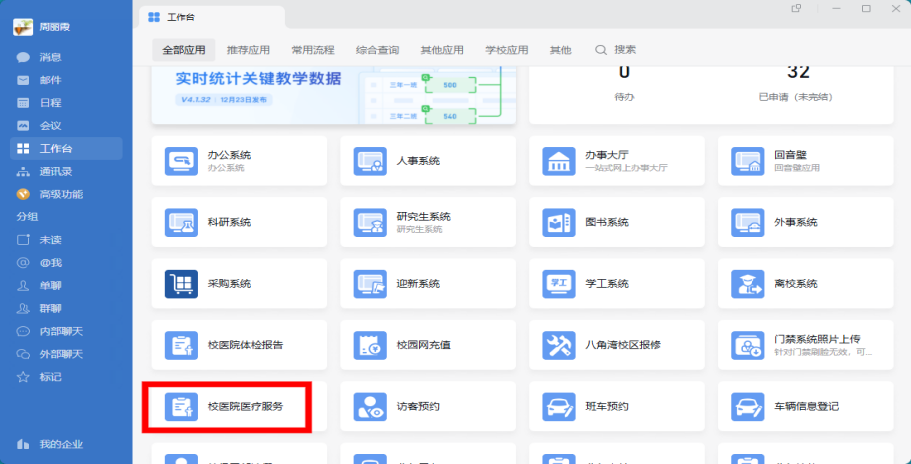Open 我的企业 at sidebar bottom
The width and height of the screenshot is (911, 464).
[60, 444]
